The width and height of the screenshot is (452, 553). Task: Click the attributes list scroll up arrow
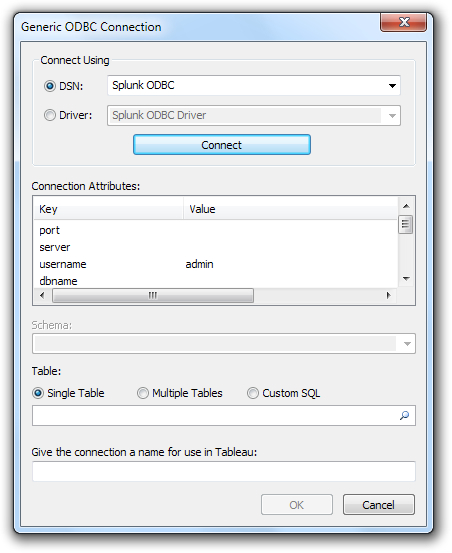point(406,206)
